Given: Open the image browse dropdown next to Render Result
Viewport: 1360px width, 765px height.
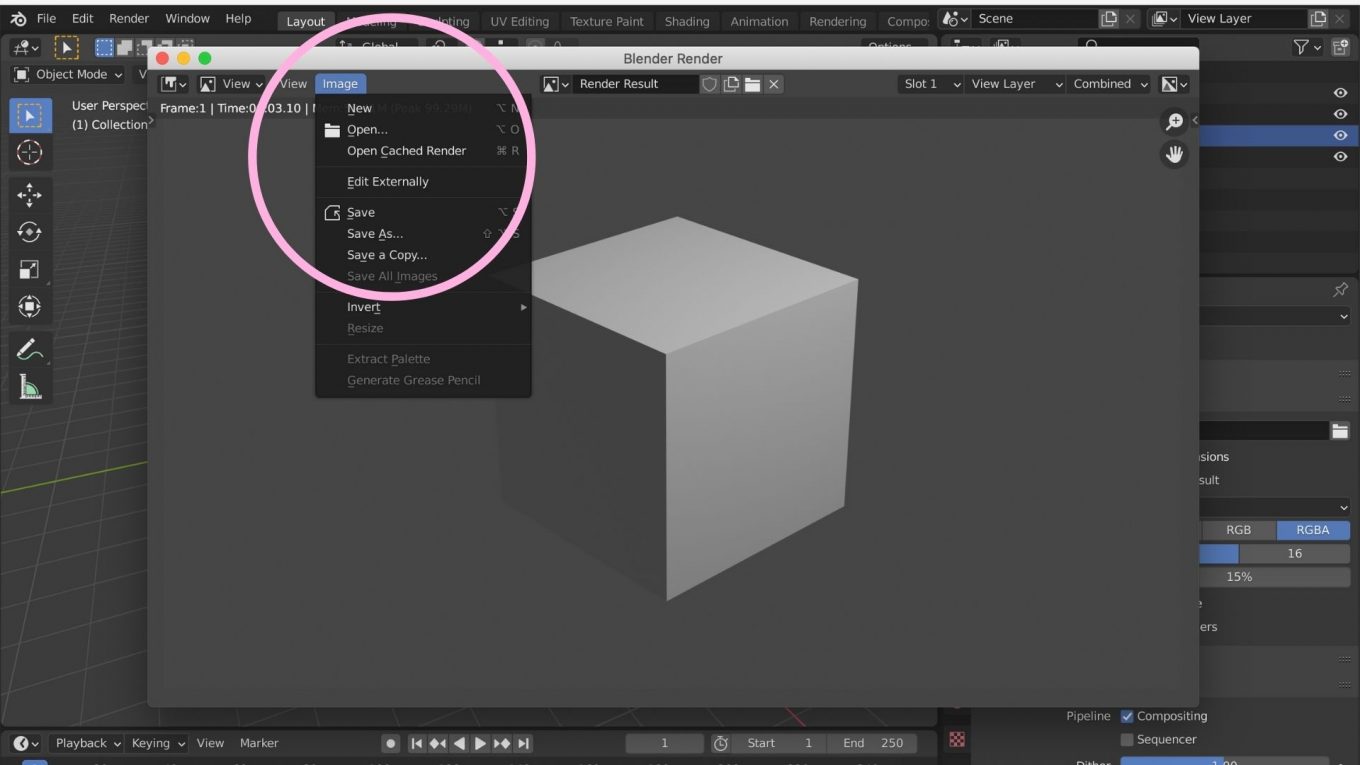Looking at the screenshot, I should [555, 84].
